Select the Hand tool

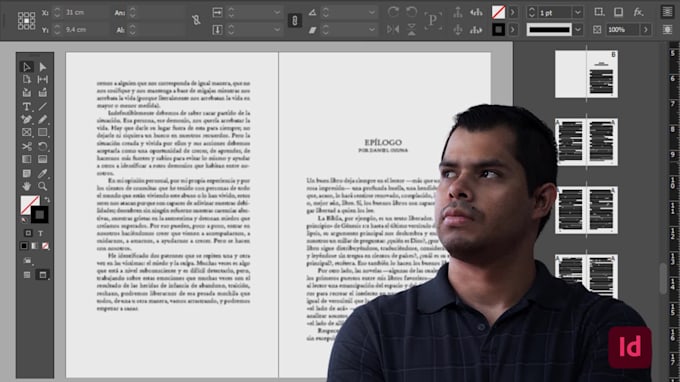(x=26, y=186)
